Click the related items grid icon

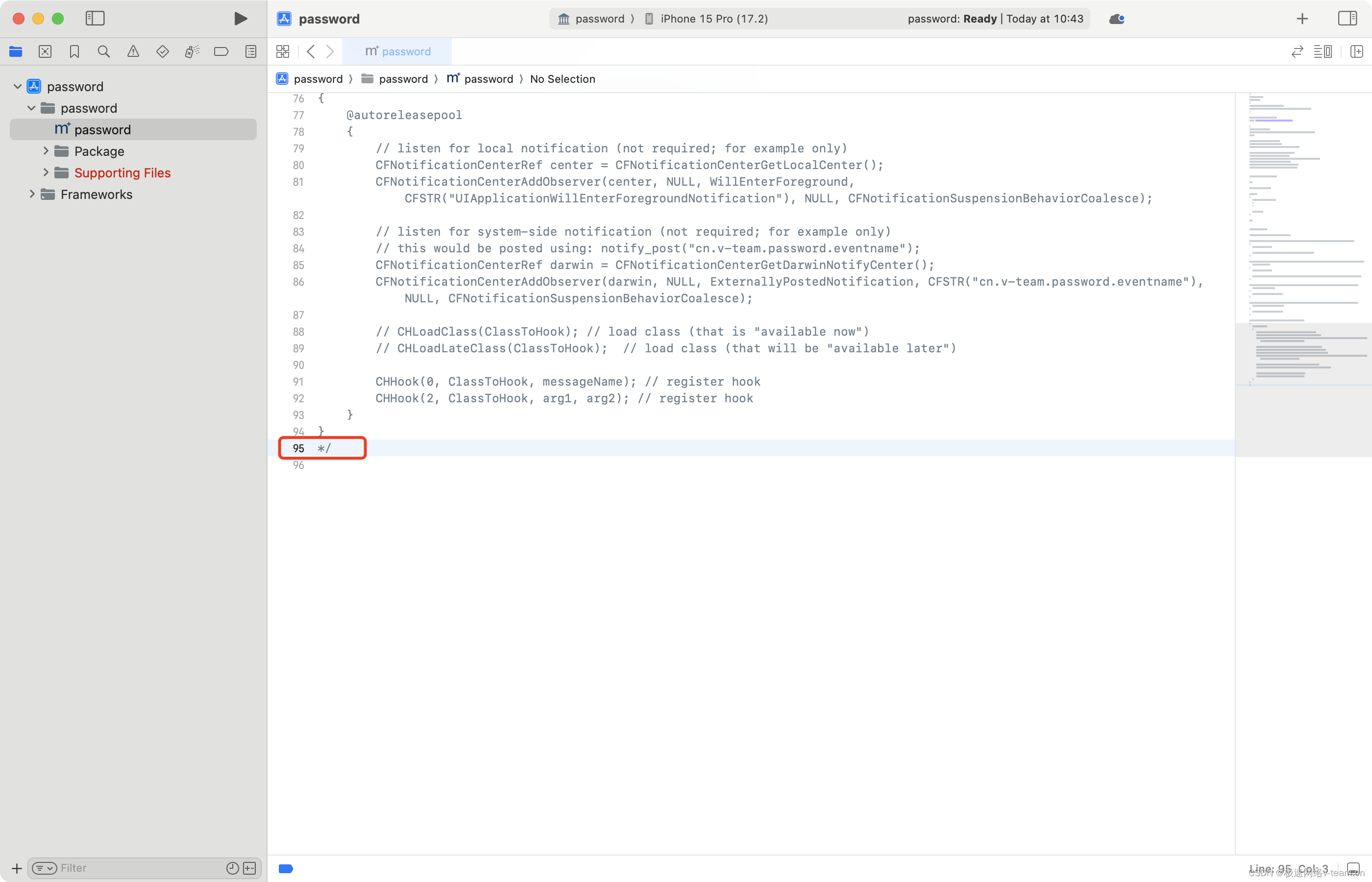pos(283,51)
